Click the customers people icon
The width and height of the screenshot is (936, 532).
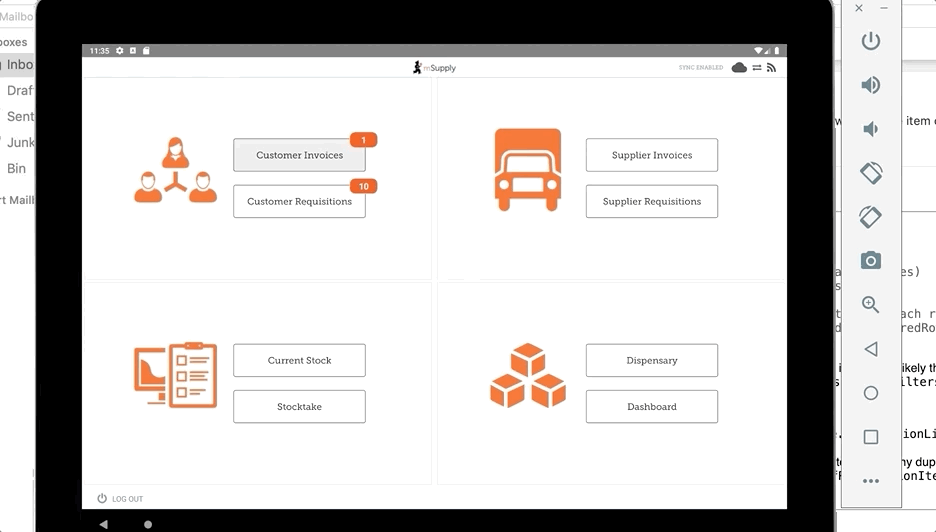click(176, 170)
